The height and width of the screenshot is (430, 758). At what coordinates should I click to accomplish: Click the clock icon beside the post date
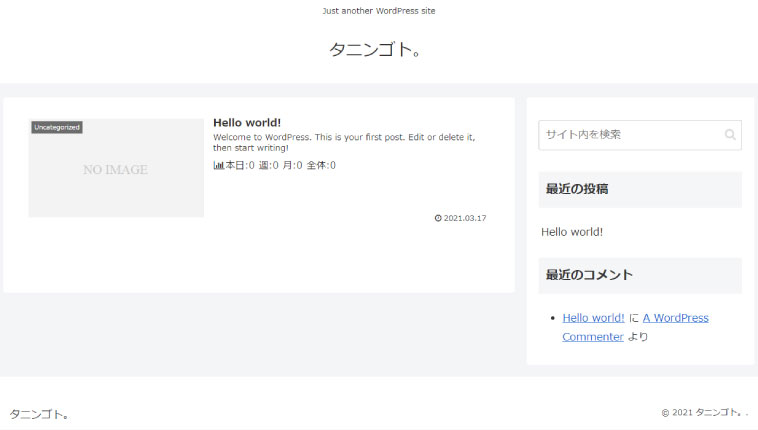pos(438,218)
